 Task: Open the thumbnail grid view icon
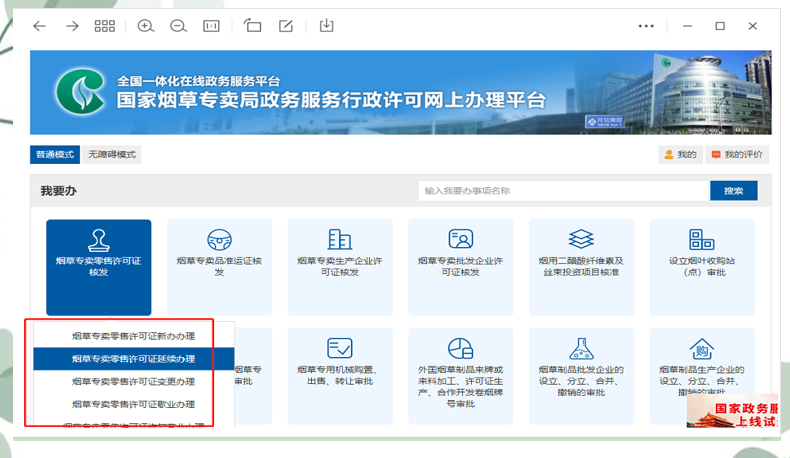click(x=105, y=26)
